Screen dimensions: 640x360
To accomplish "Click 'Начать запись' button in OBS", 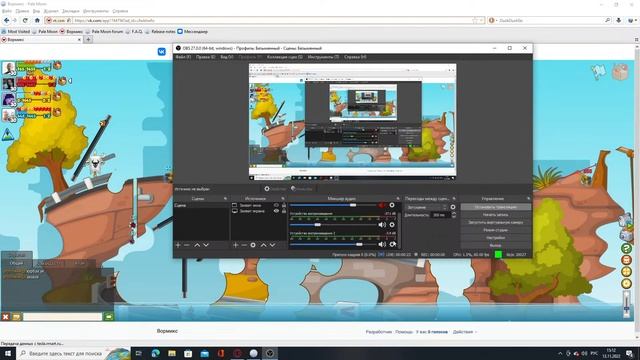I will coord(496,215).
